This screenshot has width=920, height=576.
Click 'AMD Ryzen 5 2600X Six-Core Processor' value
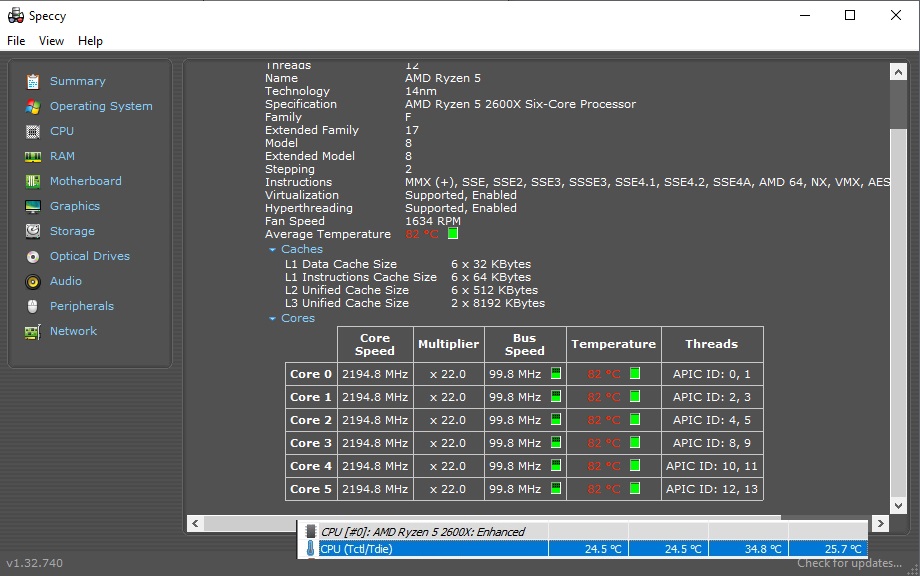tap(520, 104)
